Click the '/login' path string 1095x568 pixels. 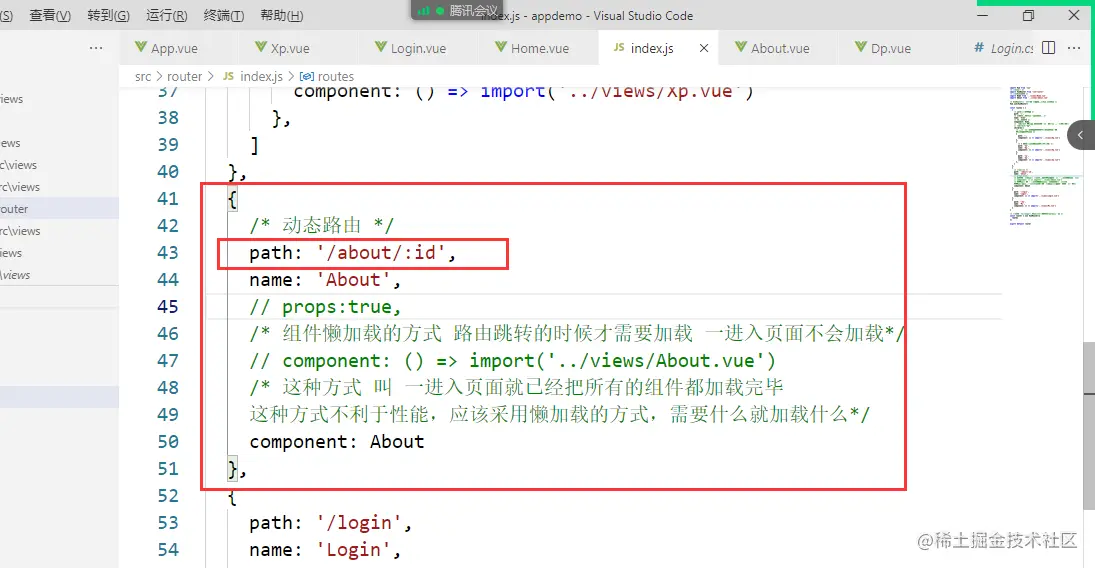[x=359, y=523]
